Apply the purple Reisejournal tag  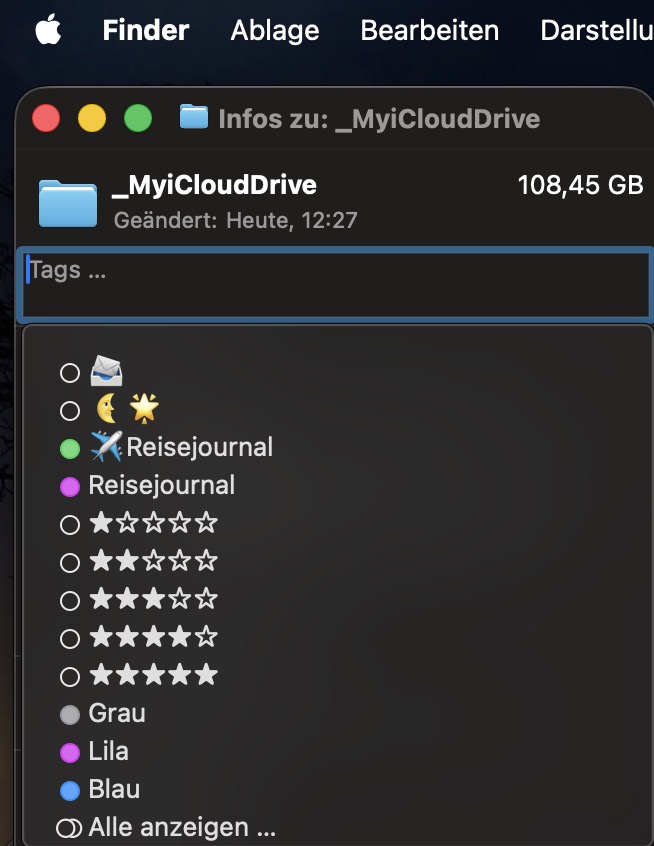coord(147,485)
